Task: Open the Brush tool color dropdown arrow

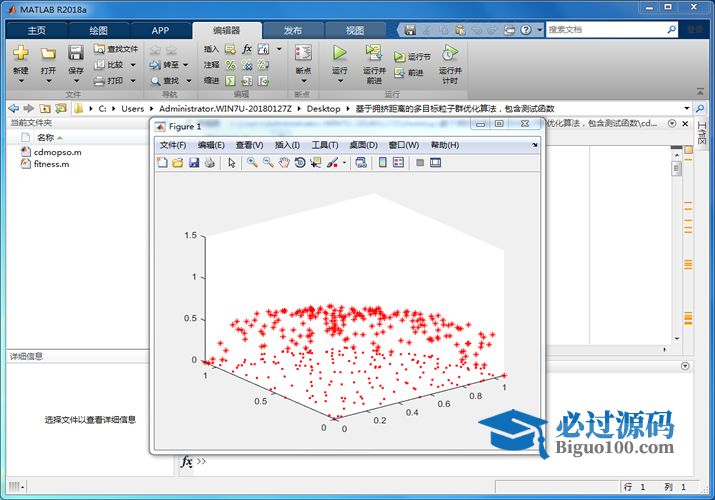Action: (x=344, y=163)
